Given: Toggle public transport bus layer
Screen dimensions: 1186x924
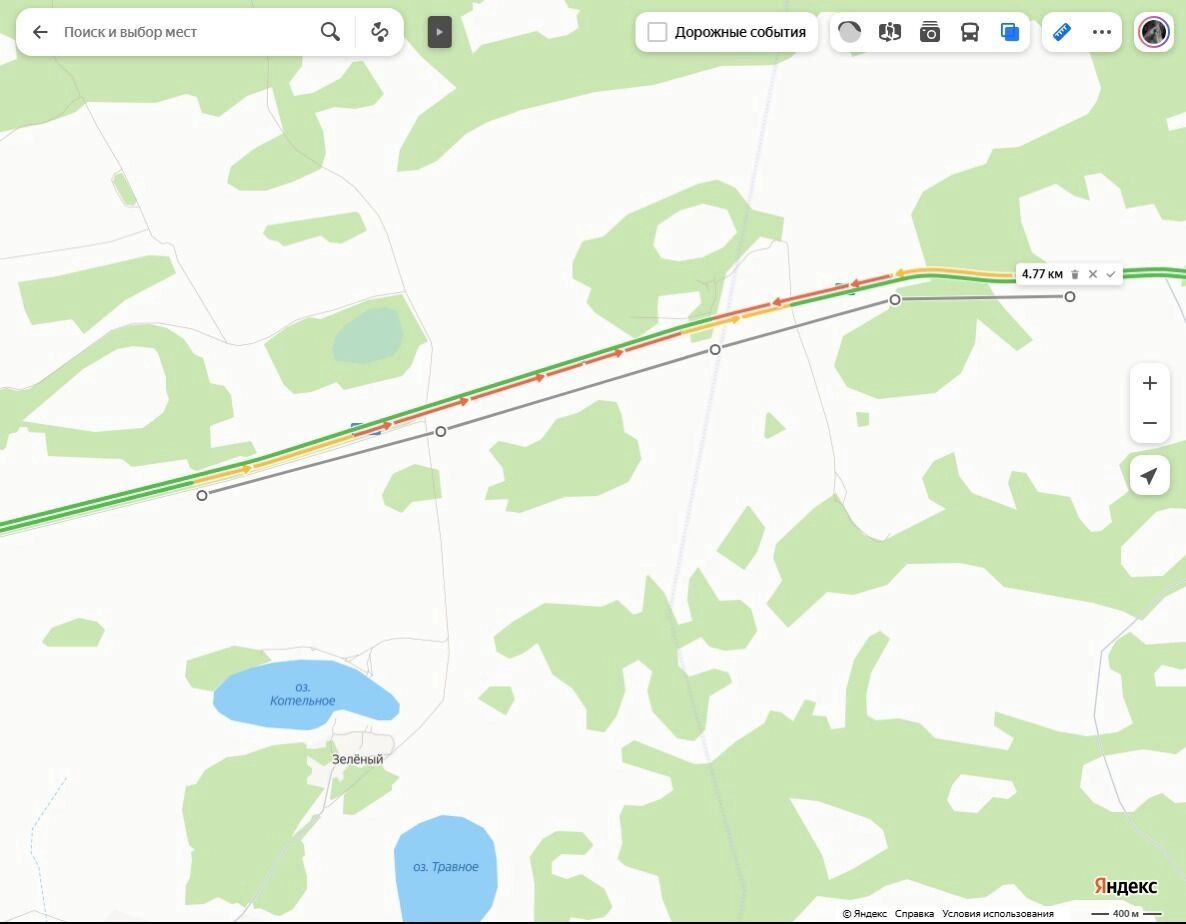Looking at the screenshot, I should point(970,32).
